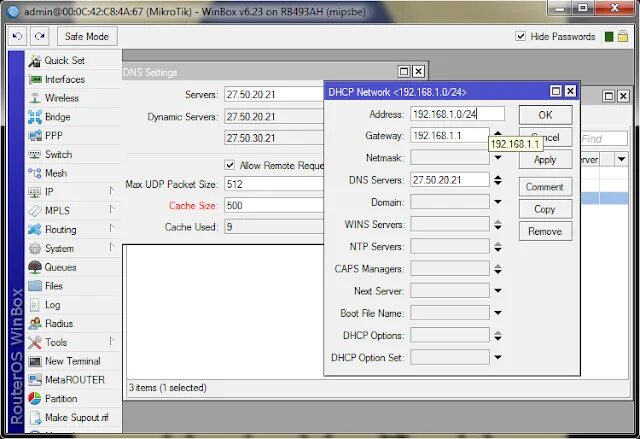Click Cache Size field in DNS Settings

tap(274, 205)
